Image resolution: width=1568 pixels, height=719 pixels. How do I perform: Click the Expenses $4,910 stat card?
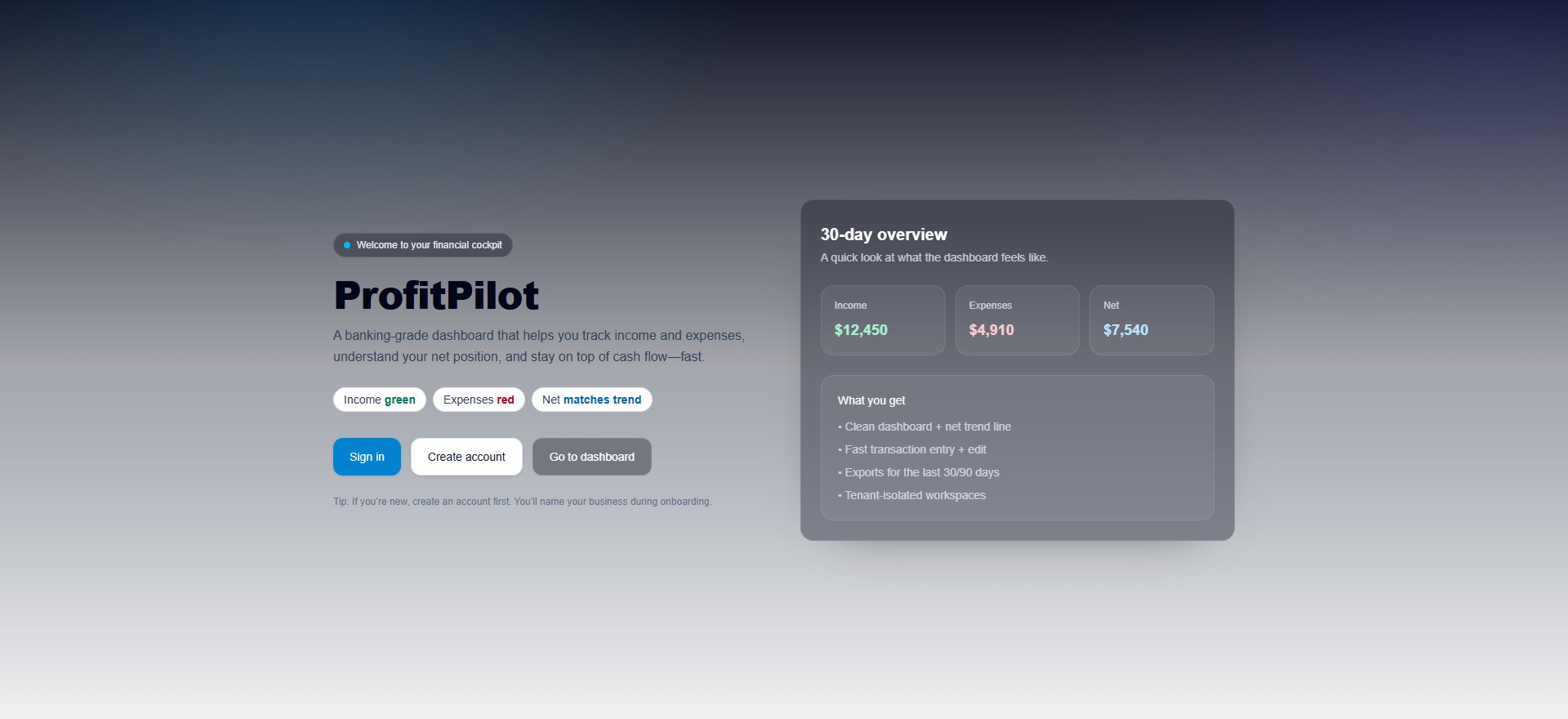coord(1018,320)
